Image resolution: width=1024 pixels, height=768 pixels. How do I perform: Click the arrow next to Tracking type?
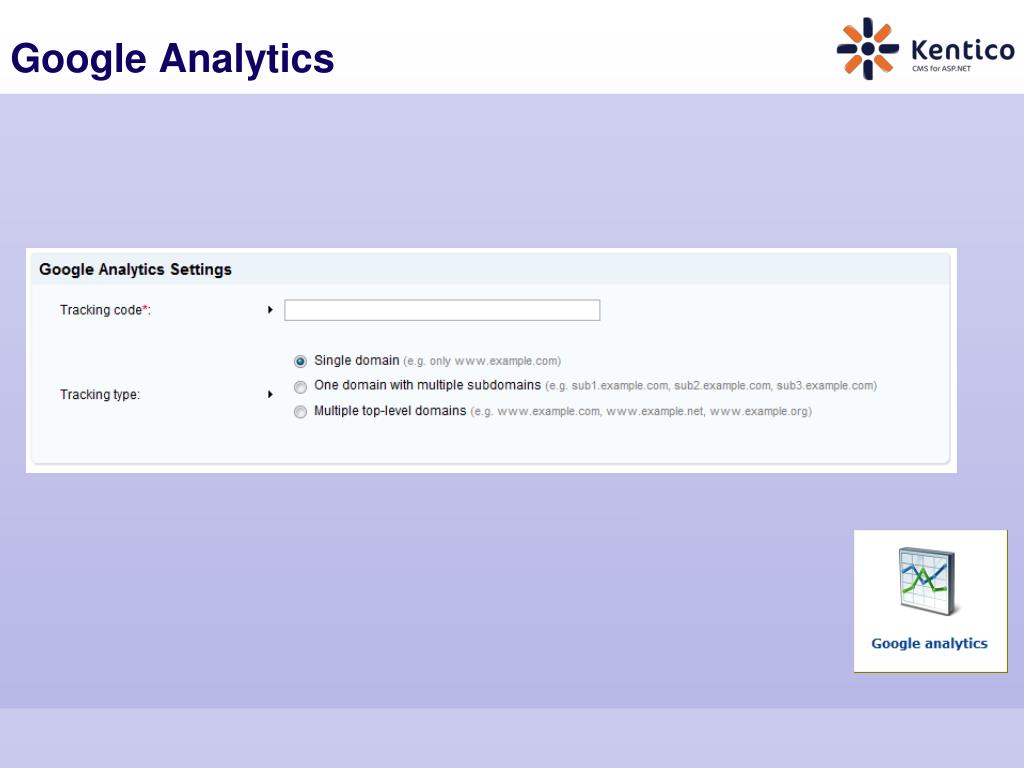(x=270, y=394)
